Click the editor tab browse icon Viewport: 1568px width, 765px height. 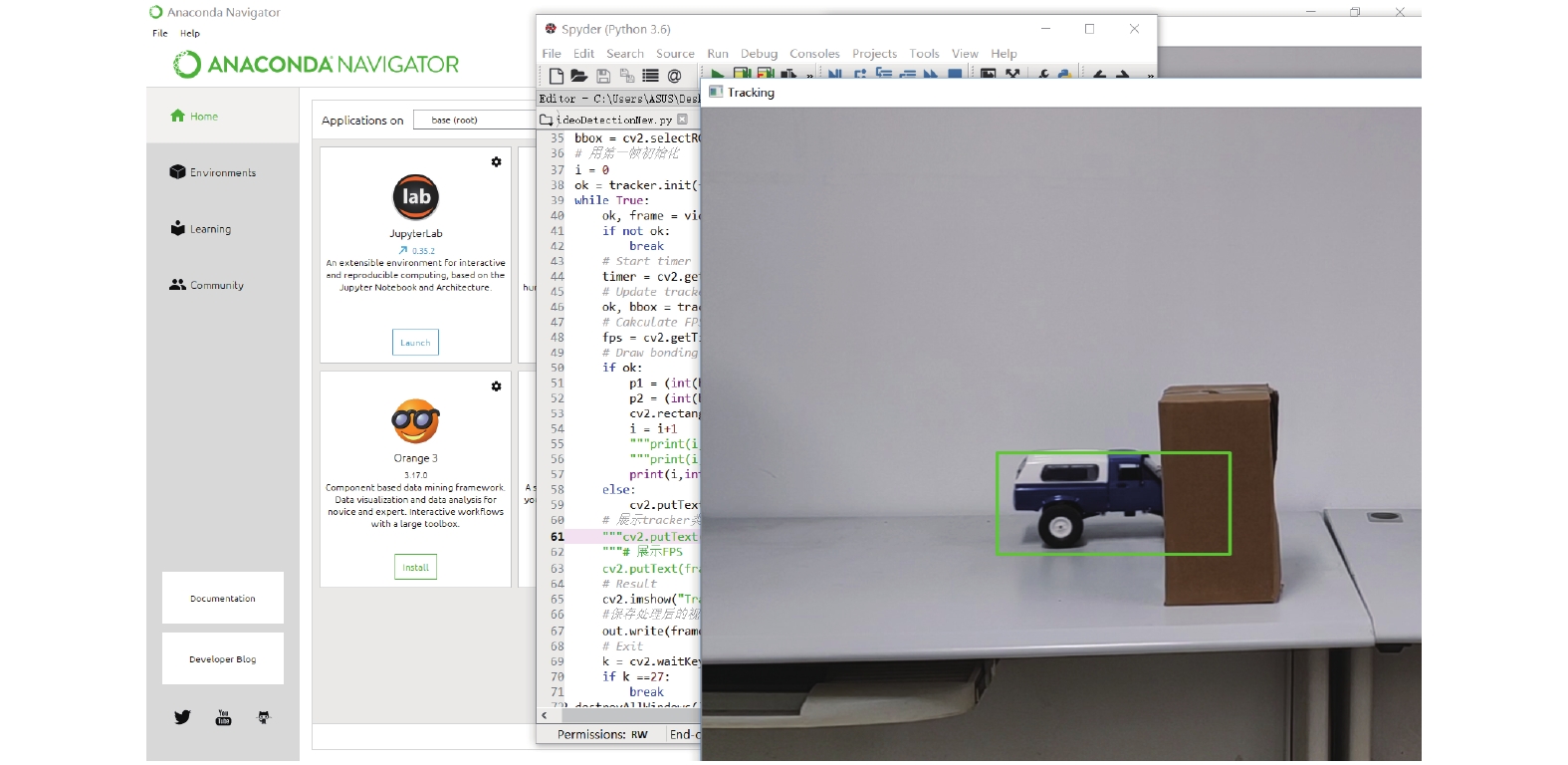(x=546, y=120)
